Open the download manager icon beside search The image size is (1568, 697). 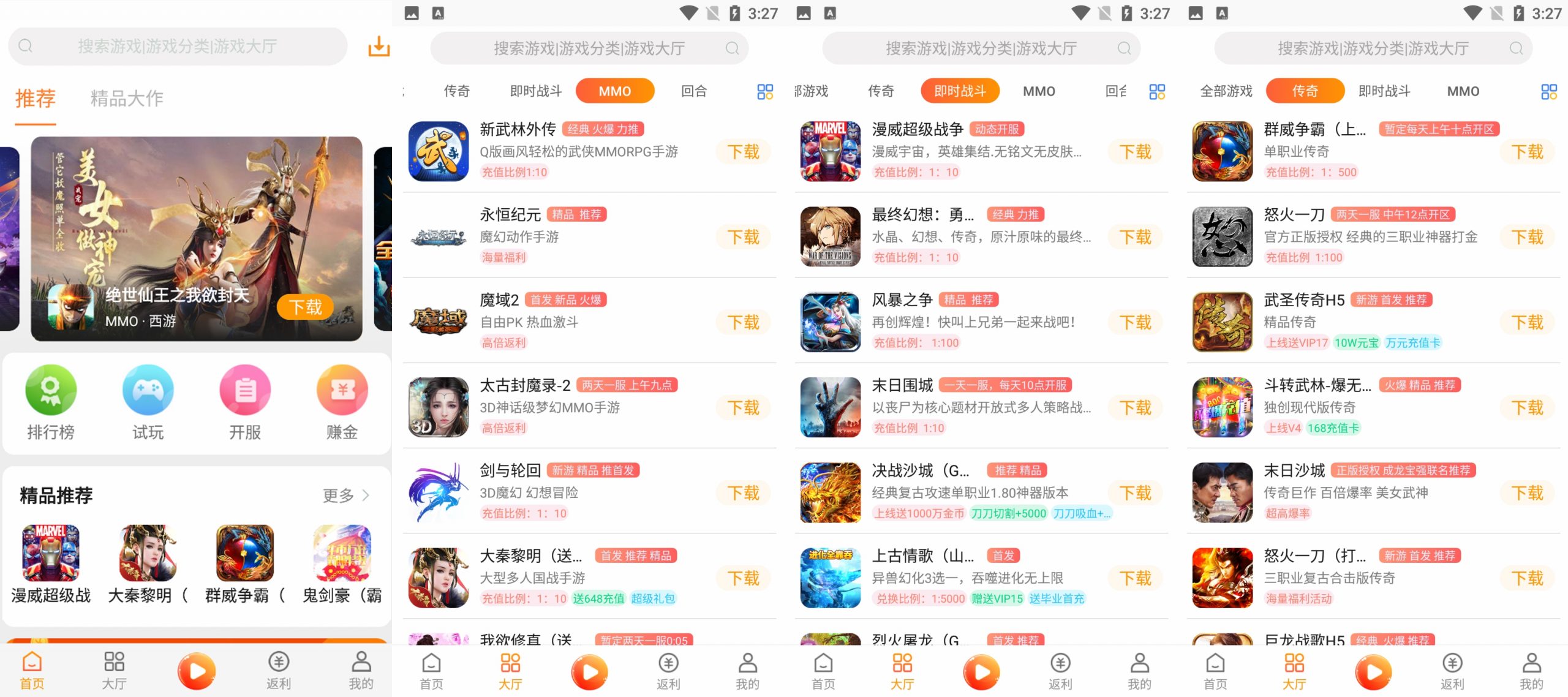(x=379, y=47)
